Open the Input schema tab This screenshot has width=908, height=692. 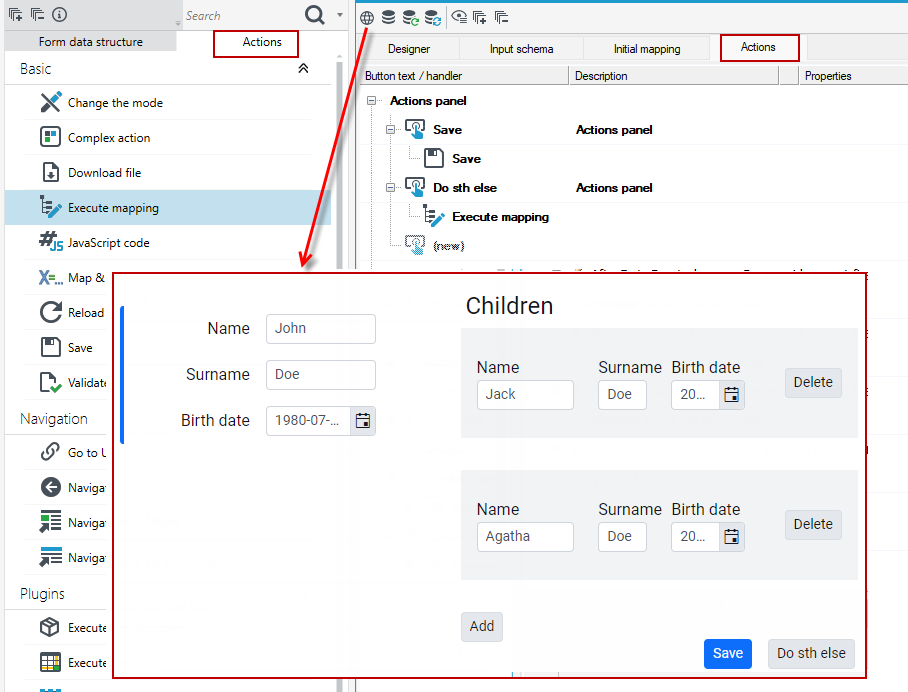[x=521, y=49]
